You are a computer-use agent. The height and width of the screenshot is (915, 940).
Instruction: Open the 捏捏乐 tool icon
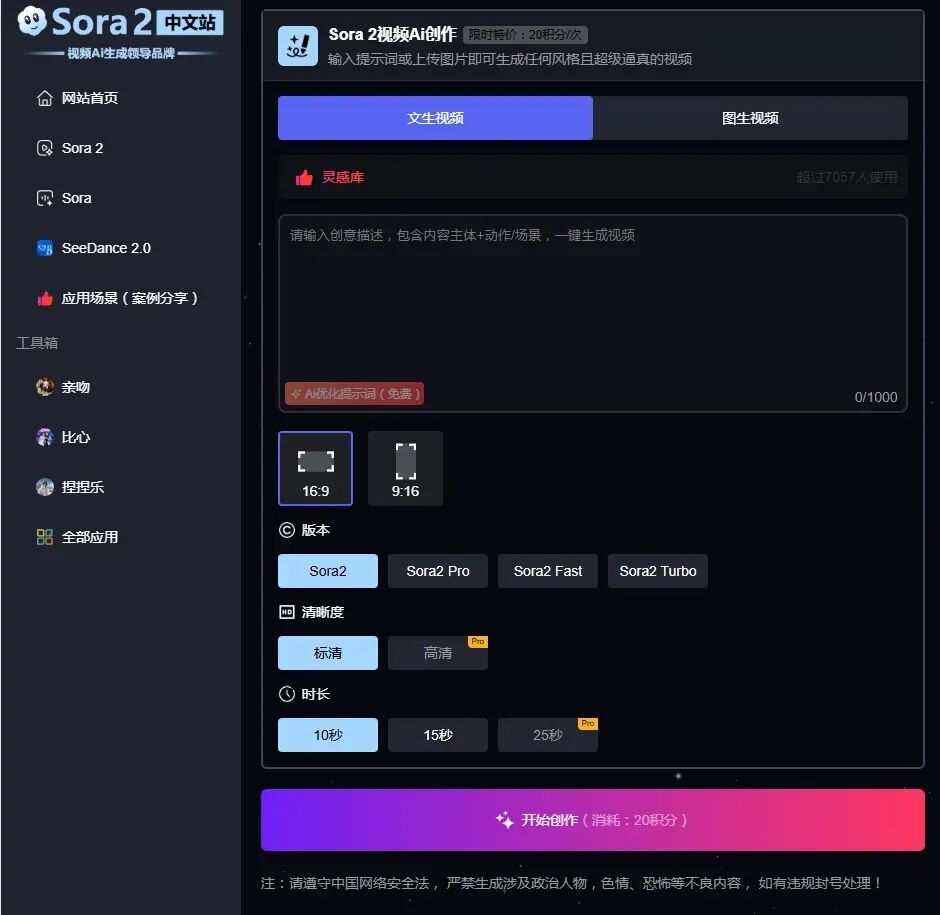click(x=45, y=487)
